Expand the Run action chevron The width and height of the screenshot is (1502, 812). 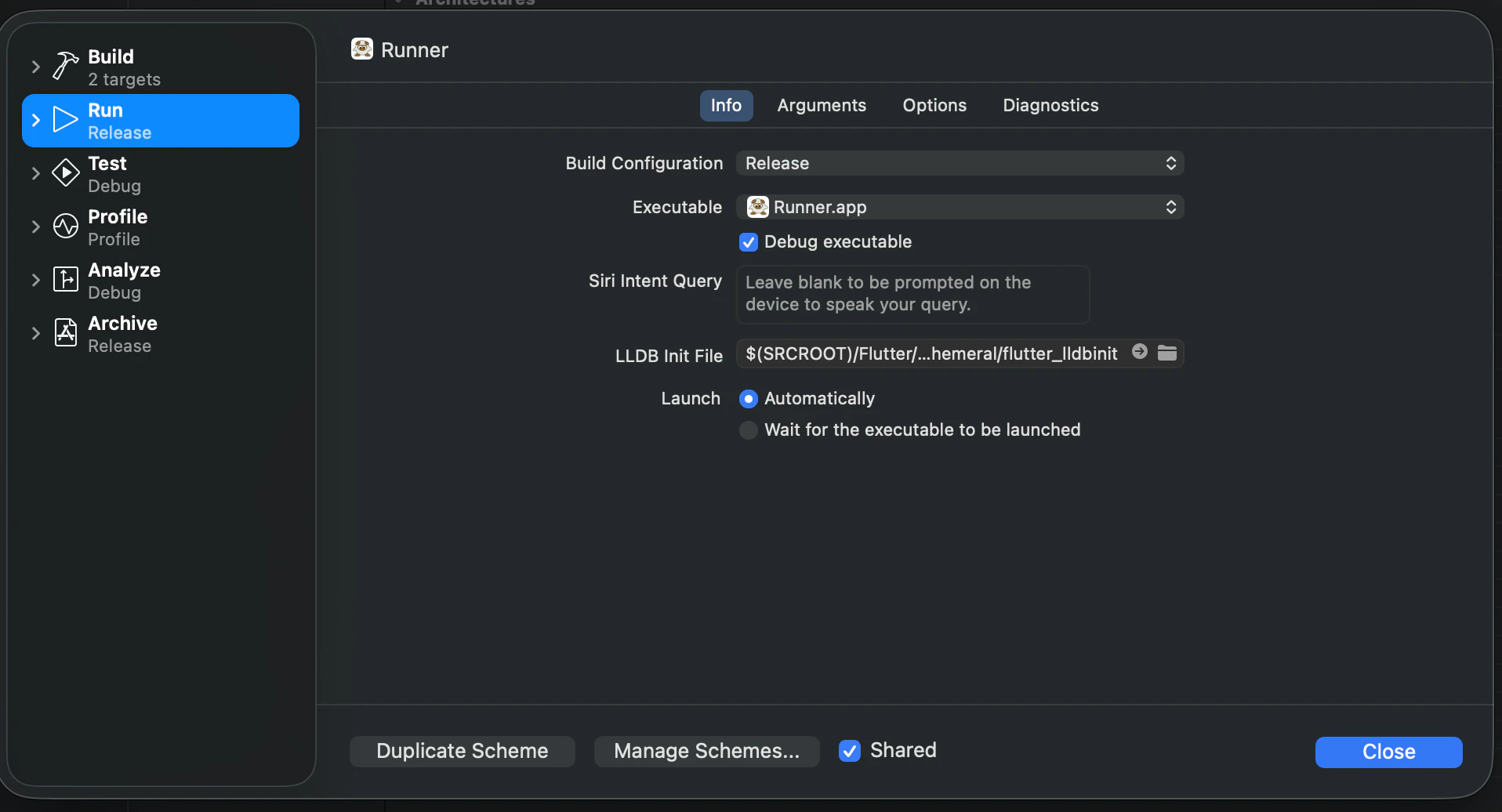point(35,120)
